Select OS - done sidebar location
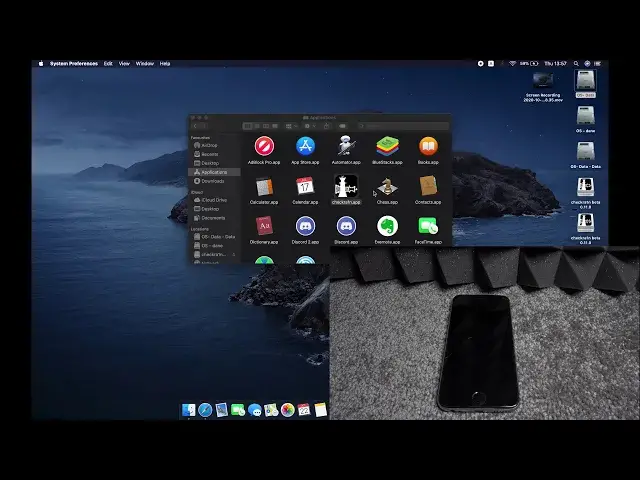Screen dimensions: 640x480 [214, 246]
